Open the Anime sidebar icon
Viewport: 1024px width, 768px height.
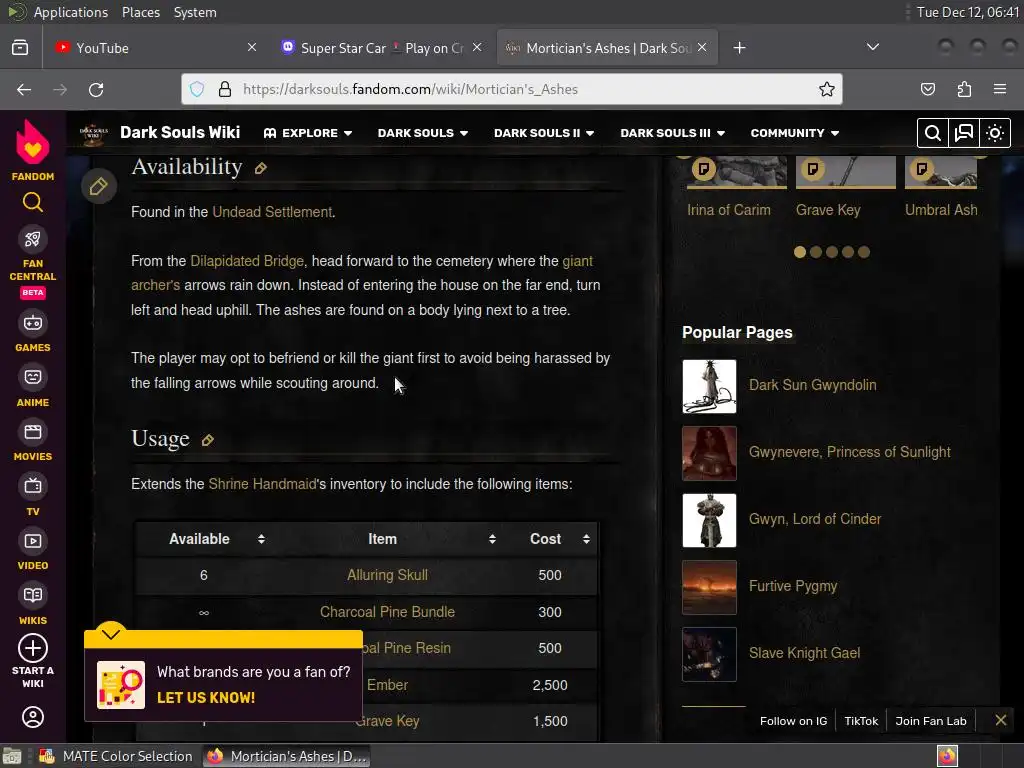33,377
